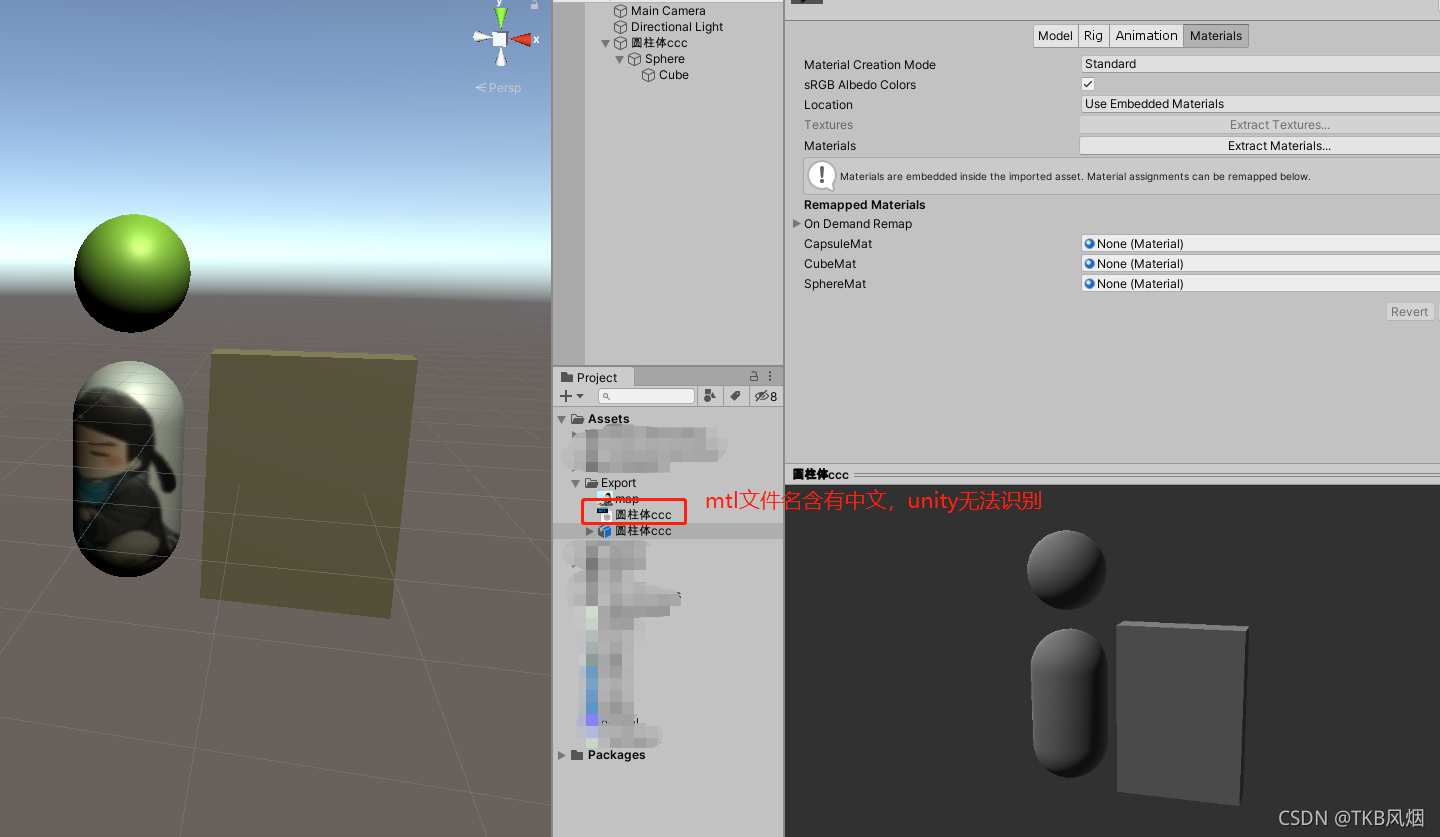
Task: Open the Animation tab
Action: tap(1146, 36)
